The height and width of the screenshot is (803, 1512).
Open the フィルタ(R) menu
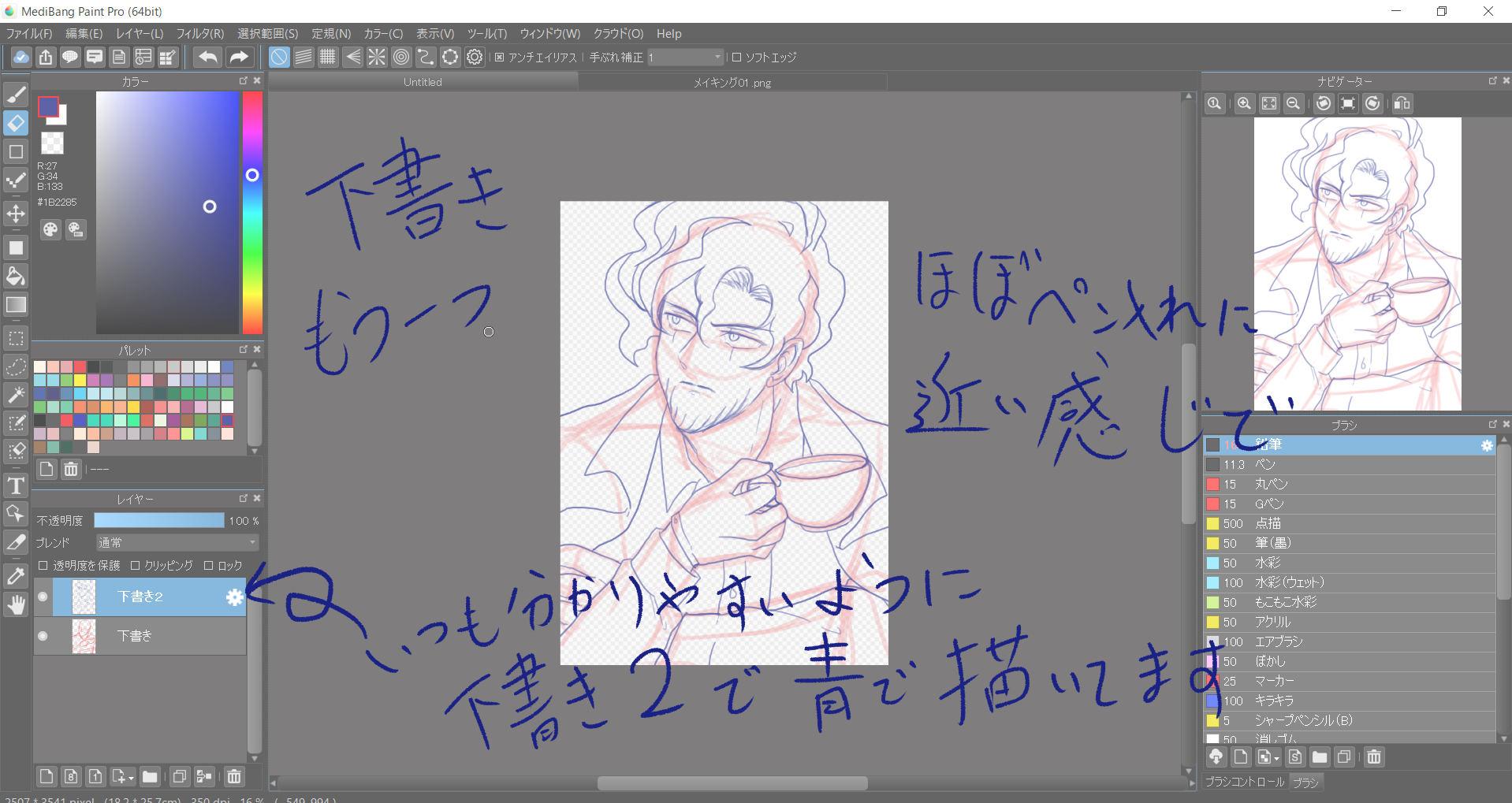point(199,34)
